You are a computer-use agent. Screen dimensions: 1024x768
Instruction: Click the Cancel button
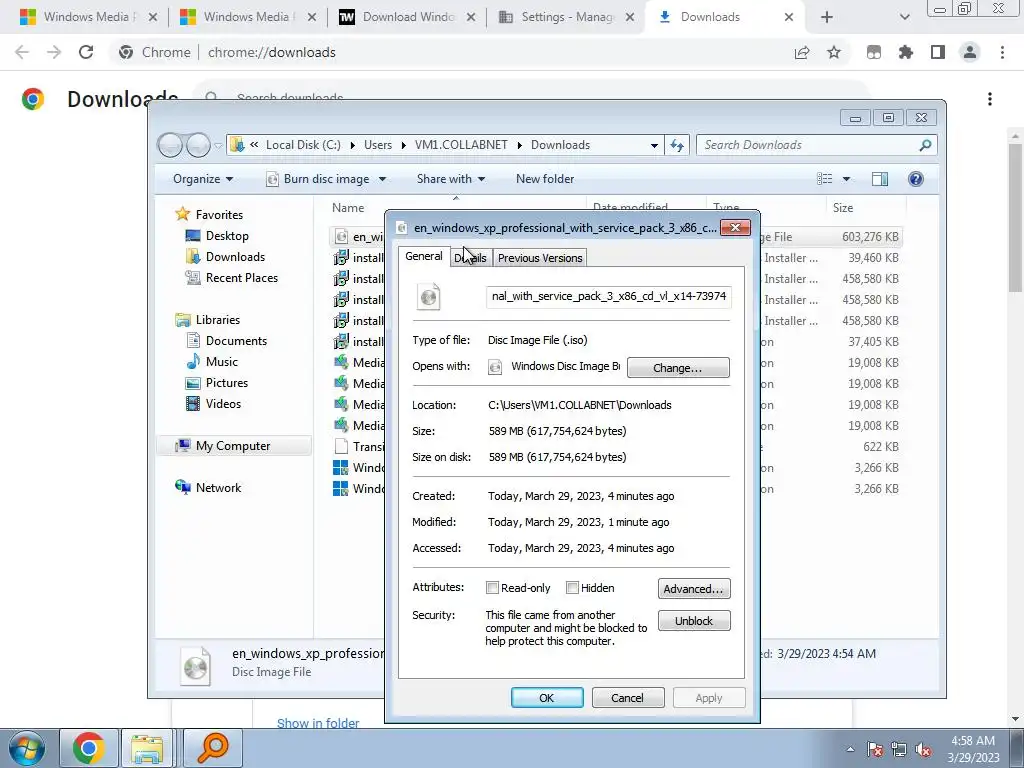click(x=627, y=698)
